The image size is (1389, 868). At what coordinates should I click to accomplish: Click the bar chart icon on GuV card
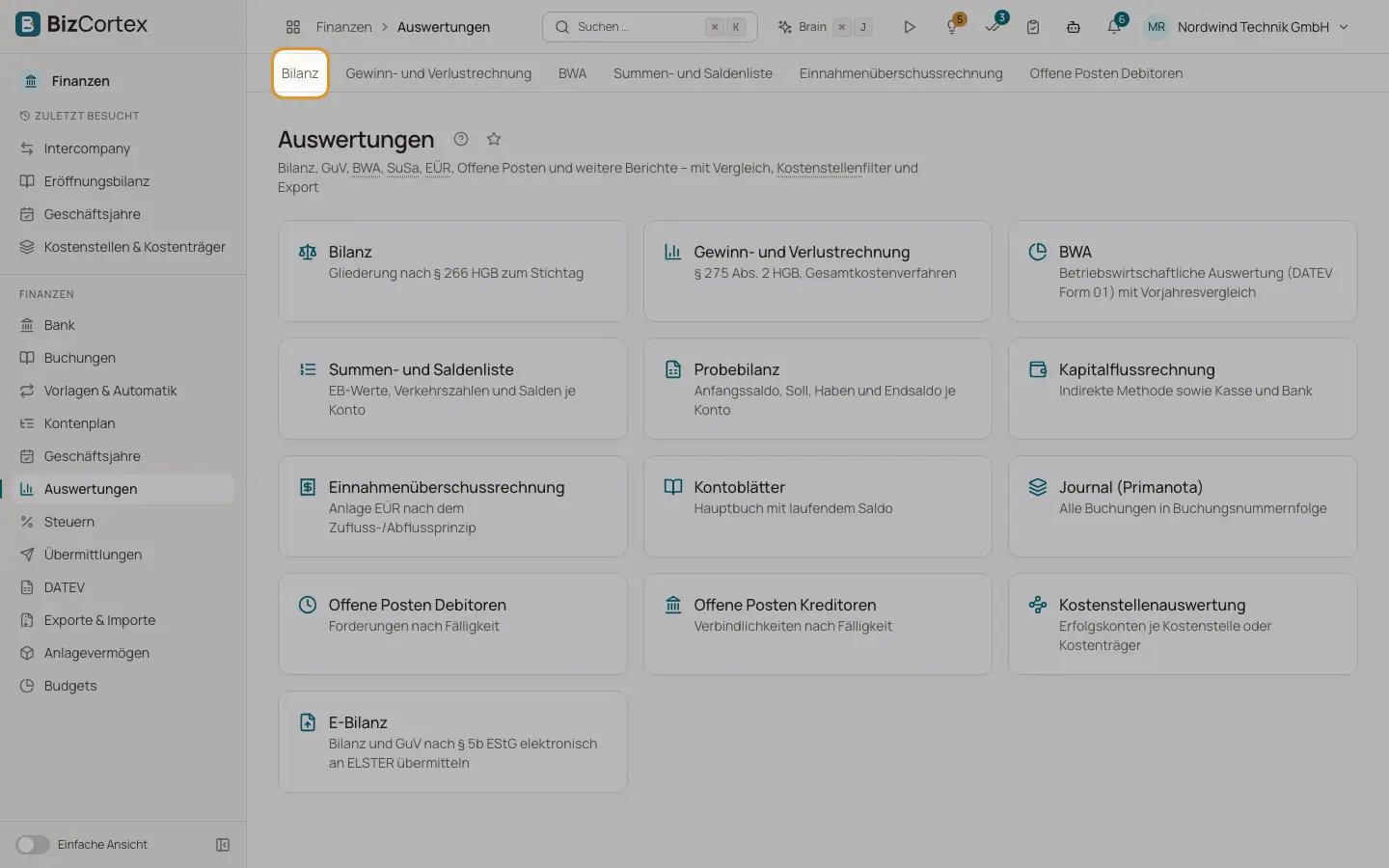tap(673, 252)
